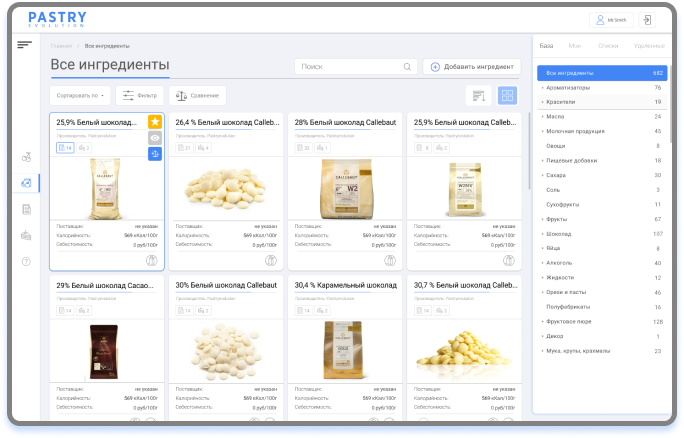The image size is (684, 438).
Task: Click the Добавить ингредиент button
Action: (x=472, y=67)
